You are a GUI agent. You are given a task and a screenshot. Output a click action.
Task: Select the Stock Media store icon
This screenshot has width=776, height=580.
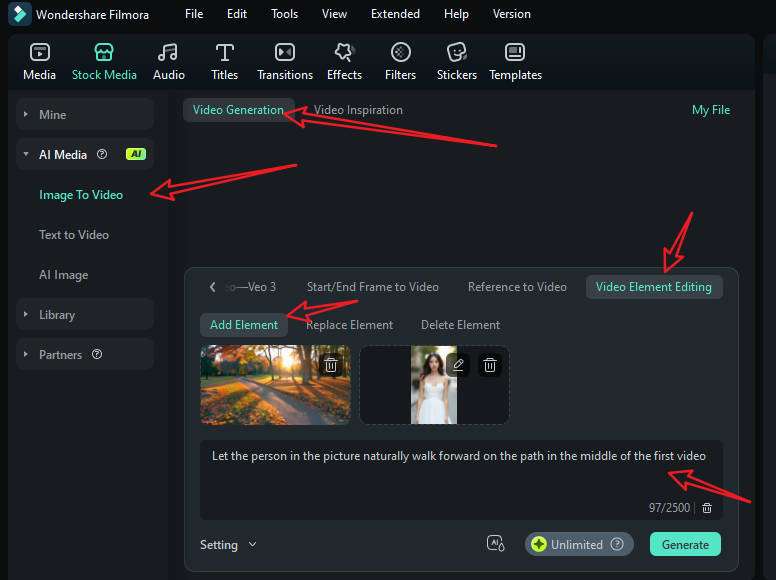104,52
